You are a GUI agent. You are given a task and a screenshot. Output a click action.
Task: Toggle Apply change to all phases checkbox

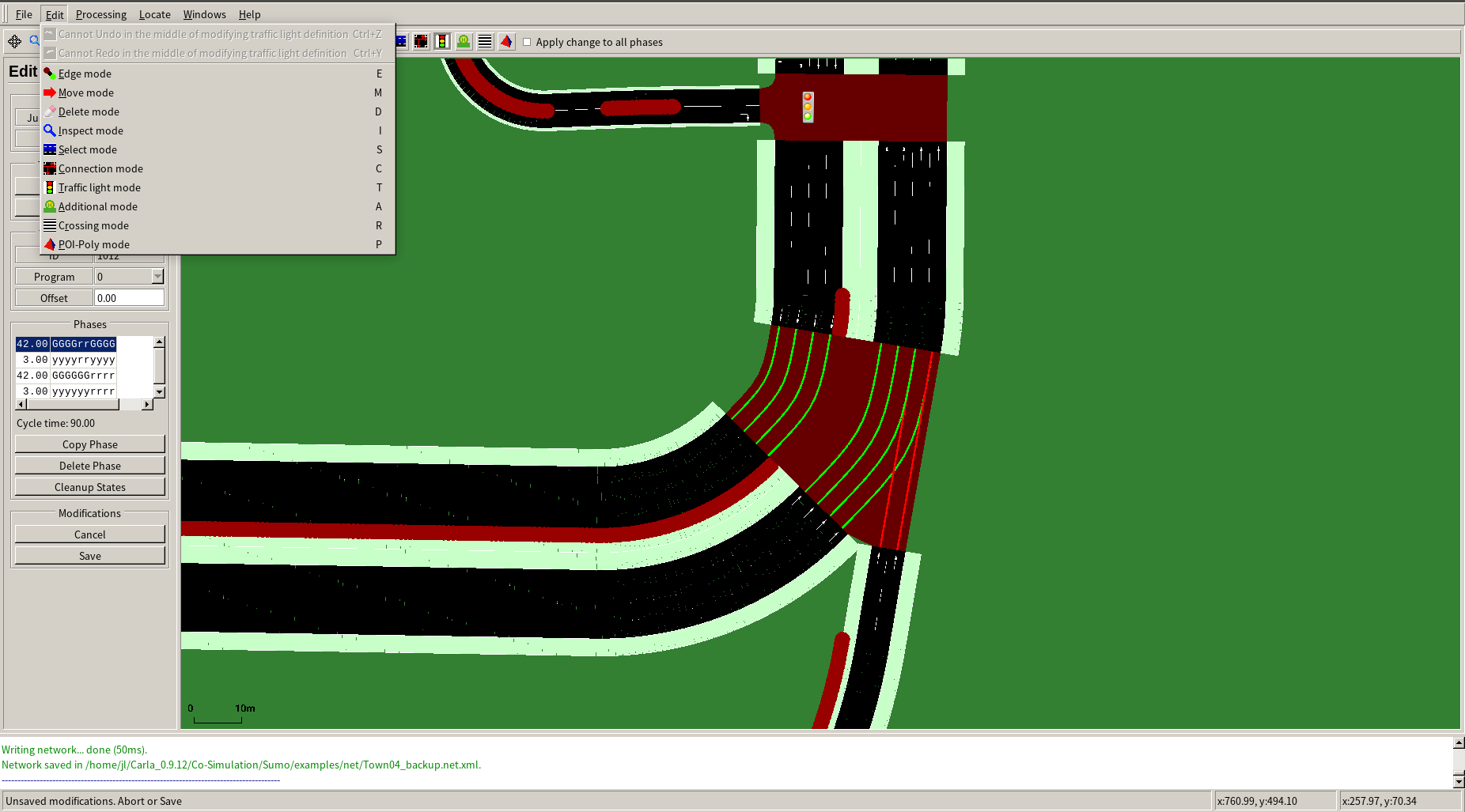coord(527,42)
